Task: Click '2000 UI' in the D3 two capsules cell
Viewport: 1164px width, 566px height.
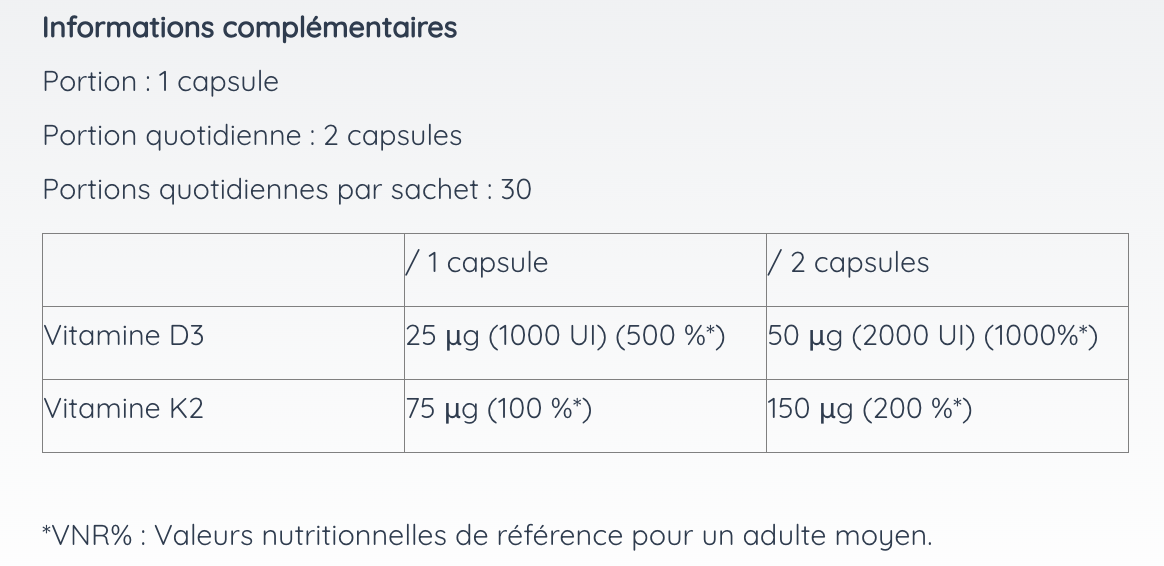Action: coord(913,336)
